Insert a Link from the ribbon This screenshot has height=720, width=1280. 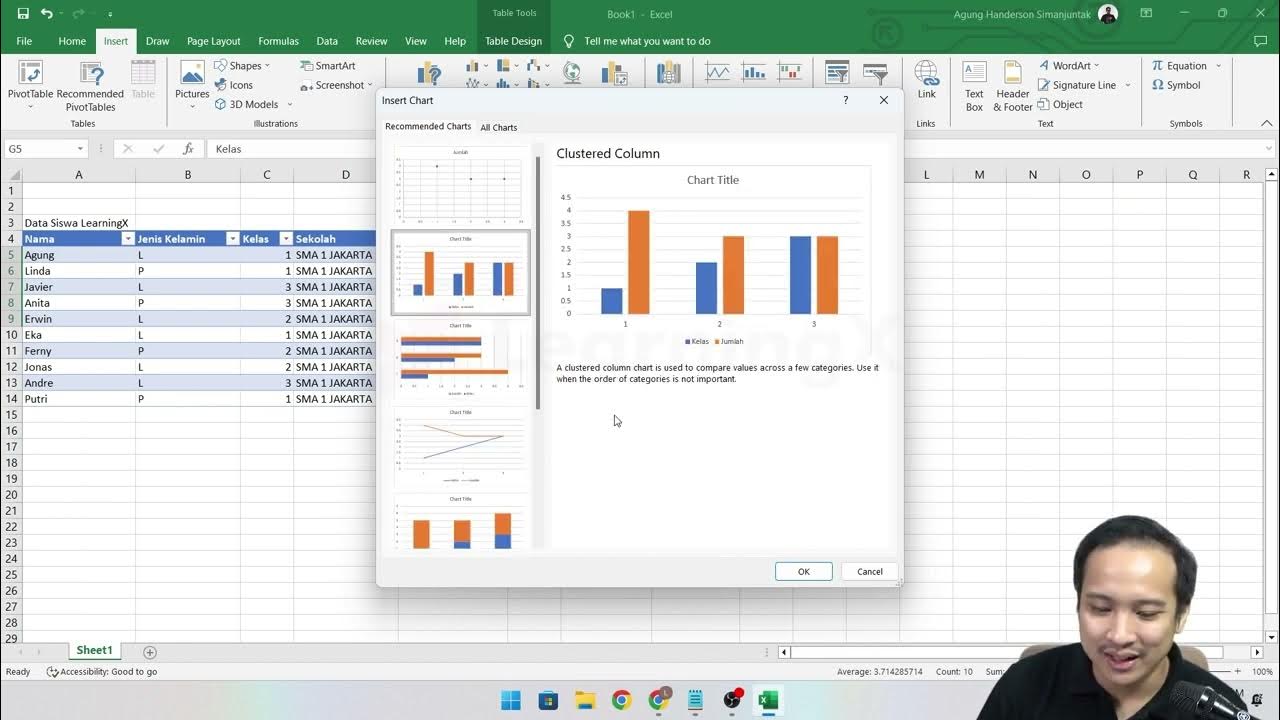point(927,80)
